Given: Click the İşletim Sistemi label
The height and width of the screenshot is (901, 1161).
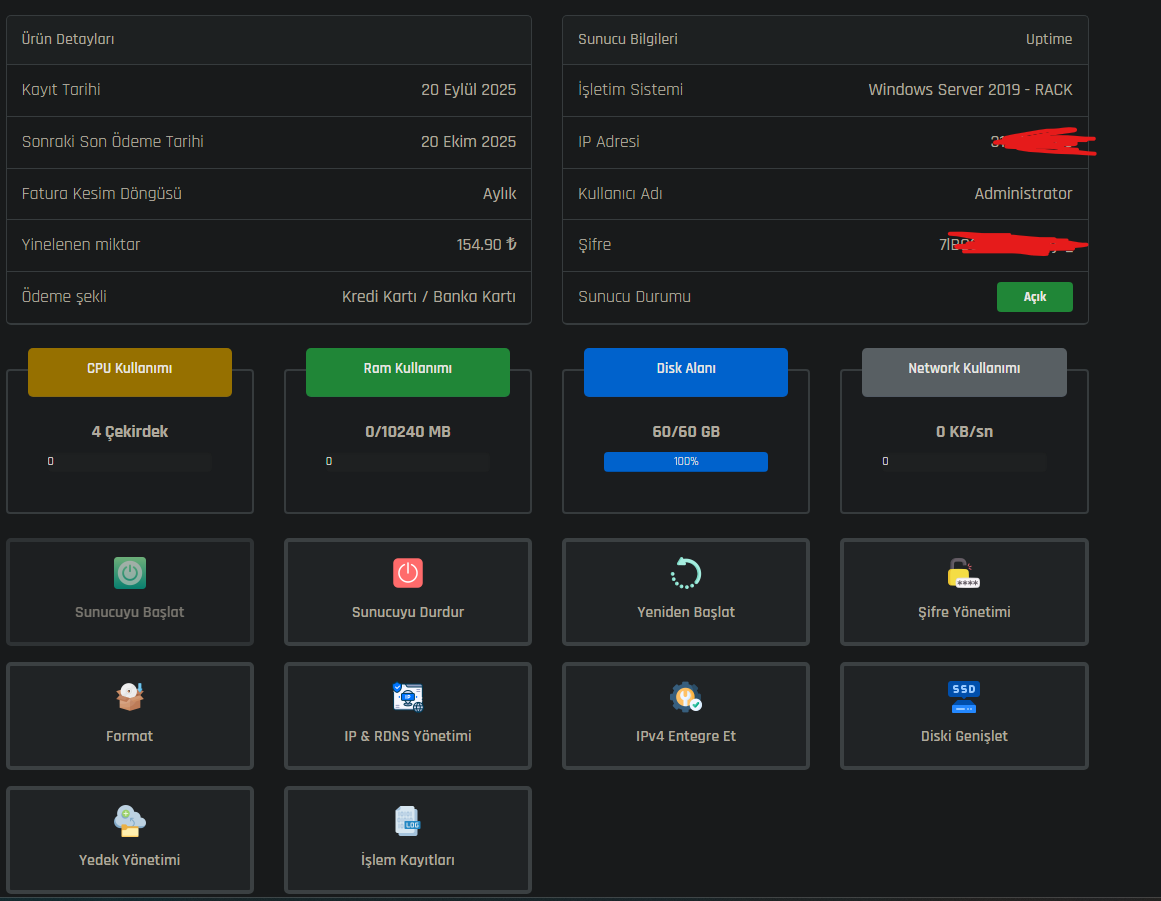Looking at the screenshot, I should 631,90.
